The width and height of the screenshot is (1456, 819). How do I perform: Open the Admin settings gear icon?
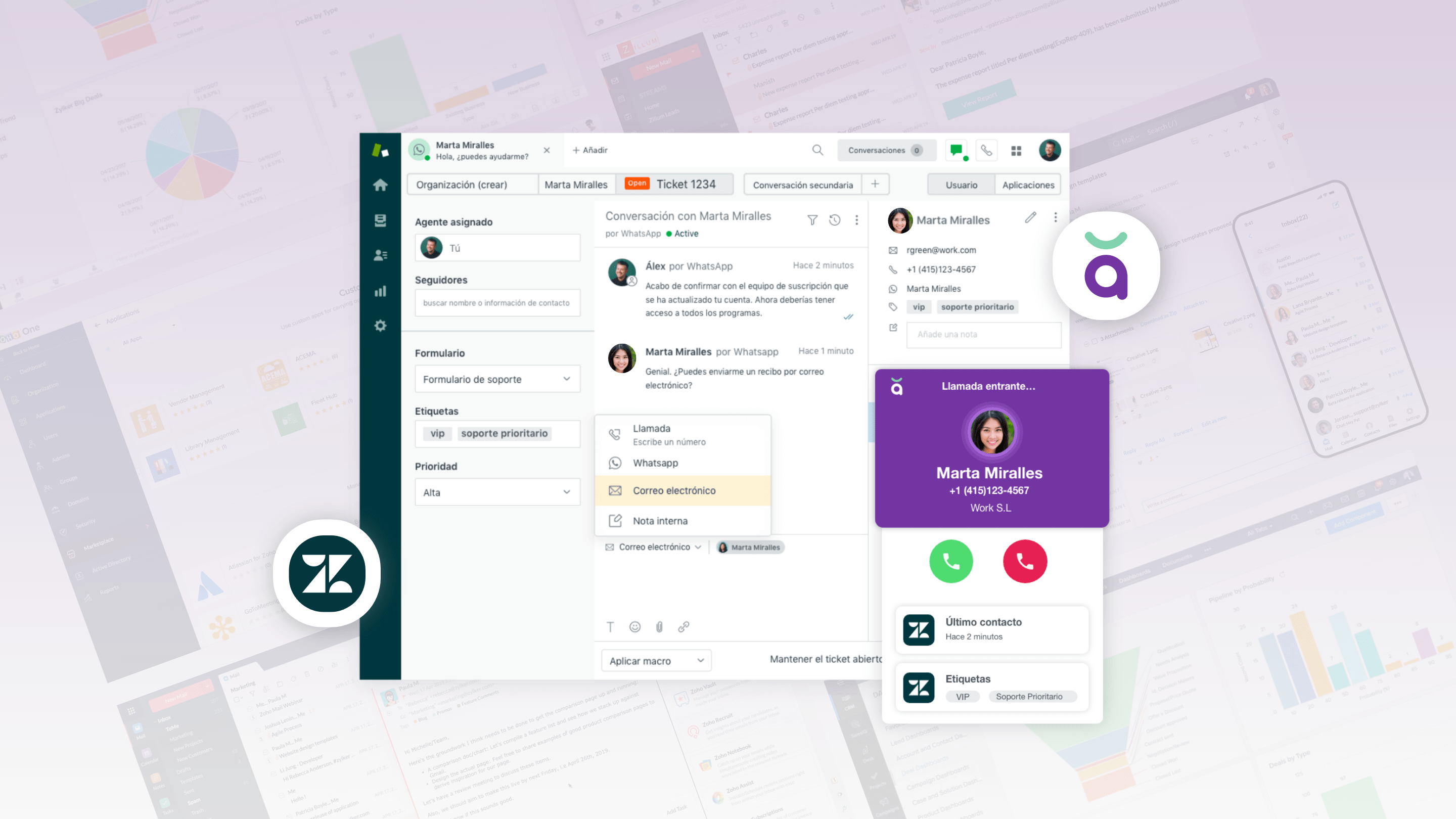coord(380,326)
